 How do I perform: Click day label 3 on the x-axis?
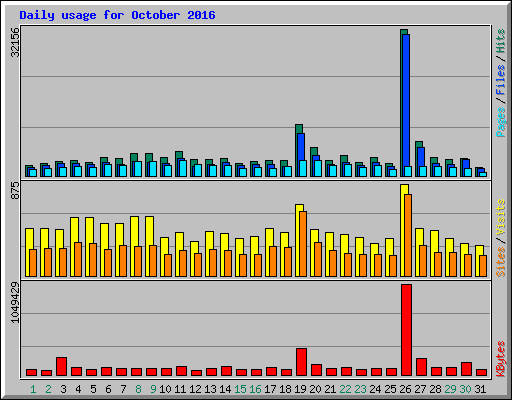pyautogui.click(x=63, y=389)
